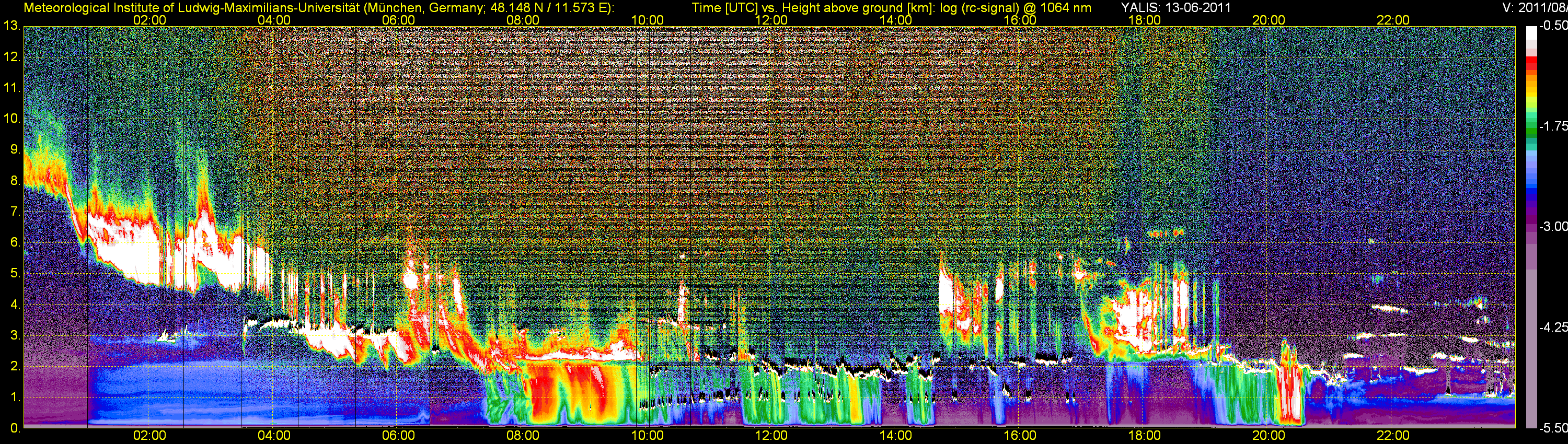This screenshot has height=444, width=1568.
Task: Click the top axis '12:00' time label
Action: point(771,20)
